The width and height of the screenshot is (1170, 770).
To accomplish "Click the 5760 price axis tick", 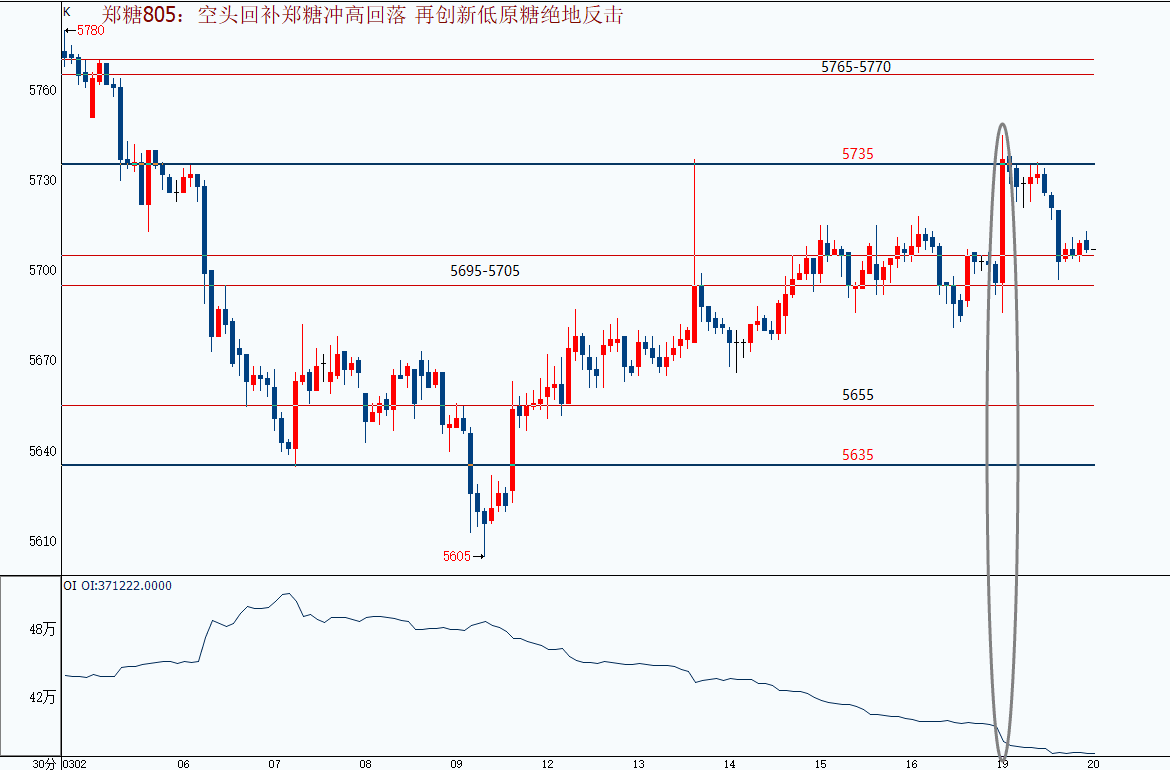I will [43, 90].
